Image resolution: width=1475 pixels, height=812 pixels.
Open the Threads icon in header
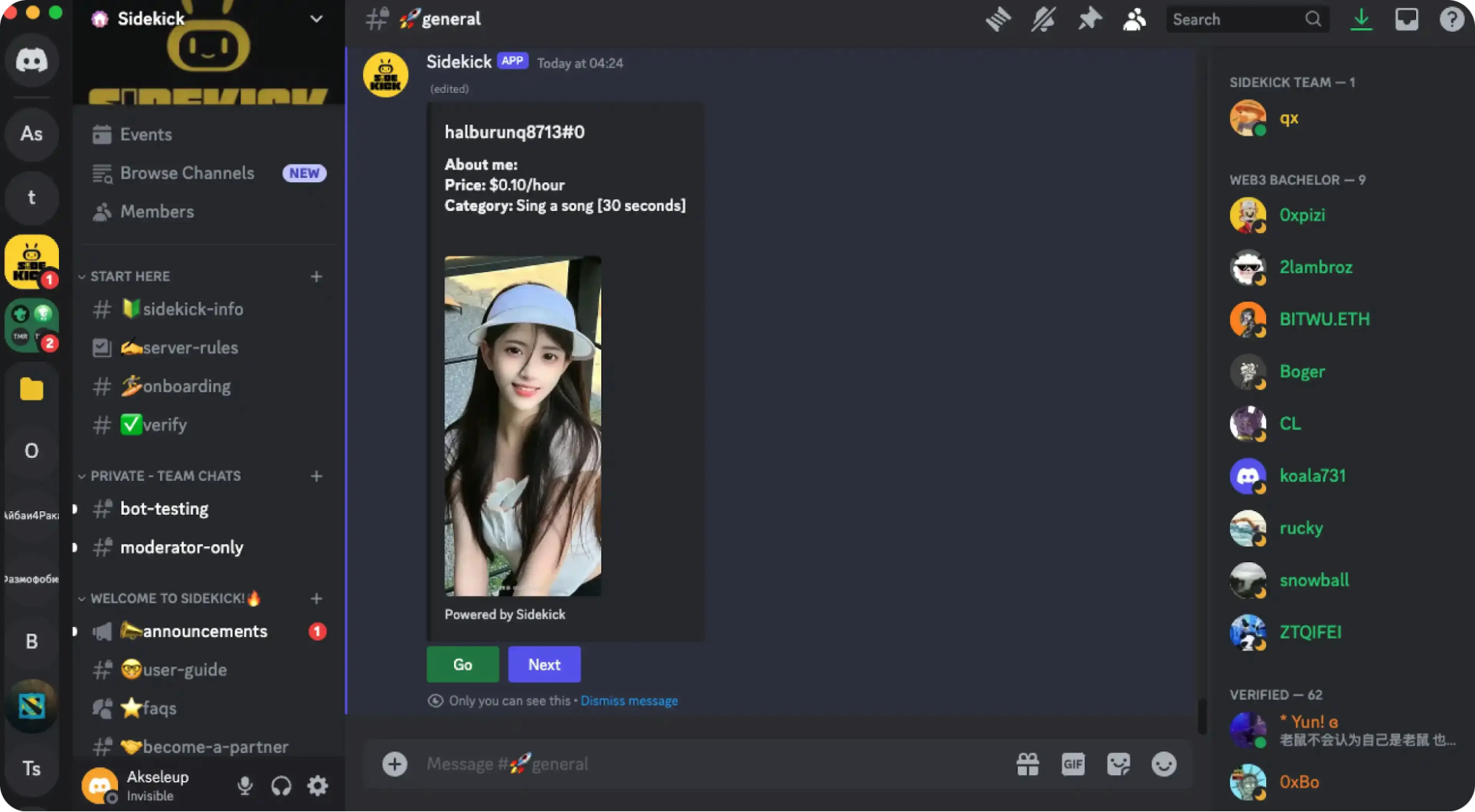(998, 19)
